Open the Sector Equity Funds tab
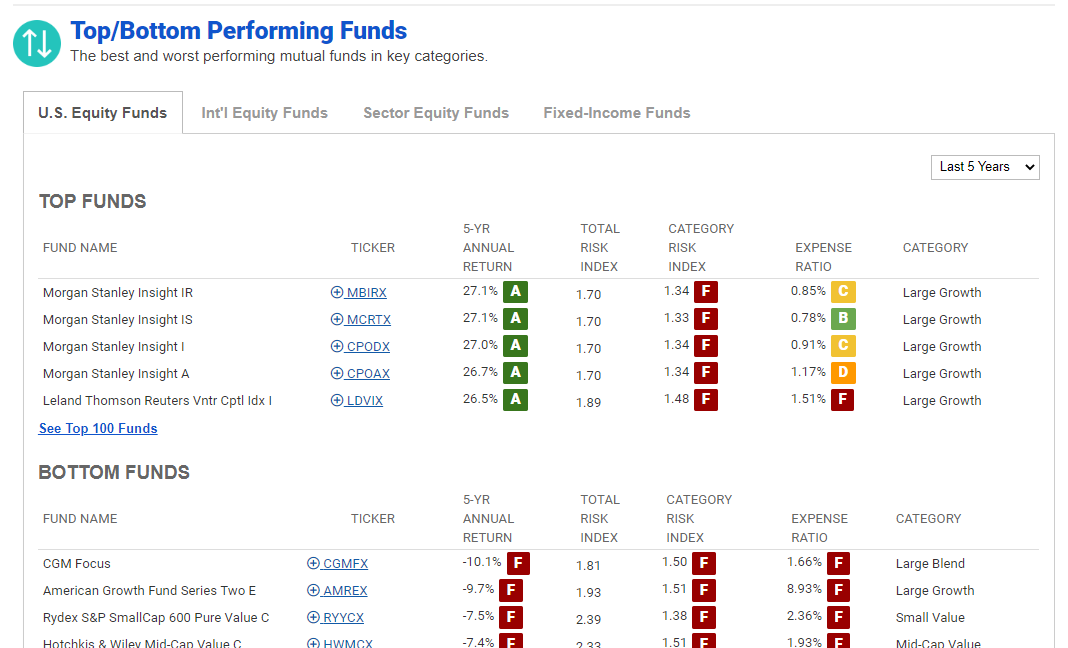 [x=436, y=113]
